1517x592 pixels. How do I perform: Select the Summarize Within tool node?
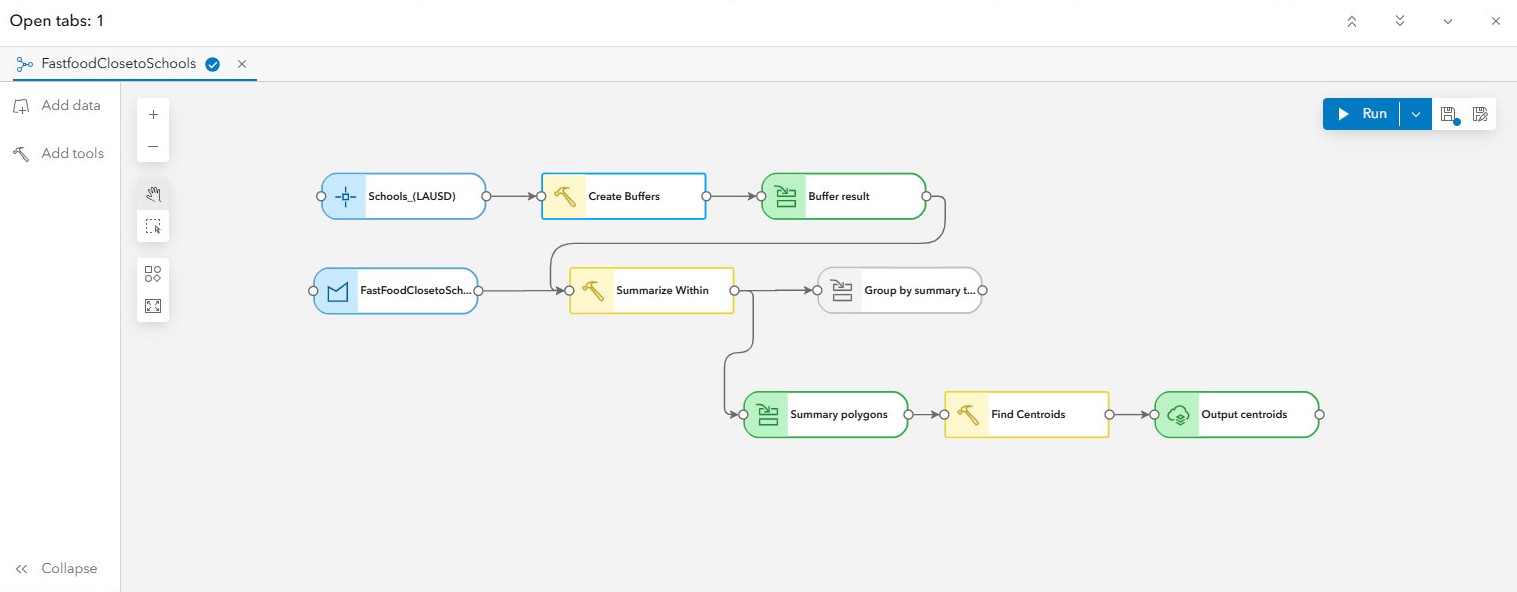[x=651, y=290]
